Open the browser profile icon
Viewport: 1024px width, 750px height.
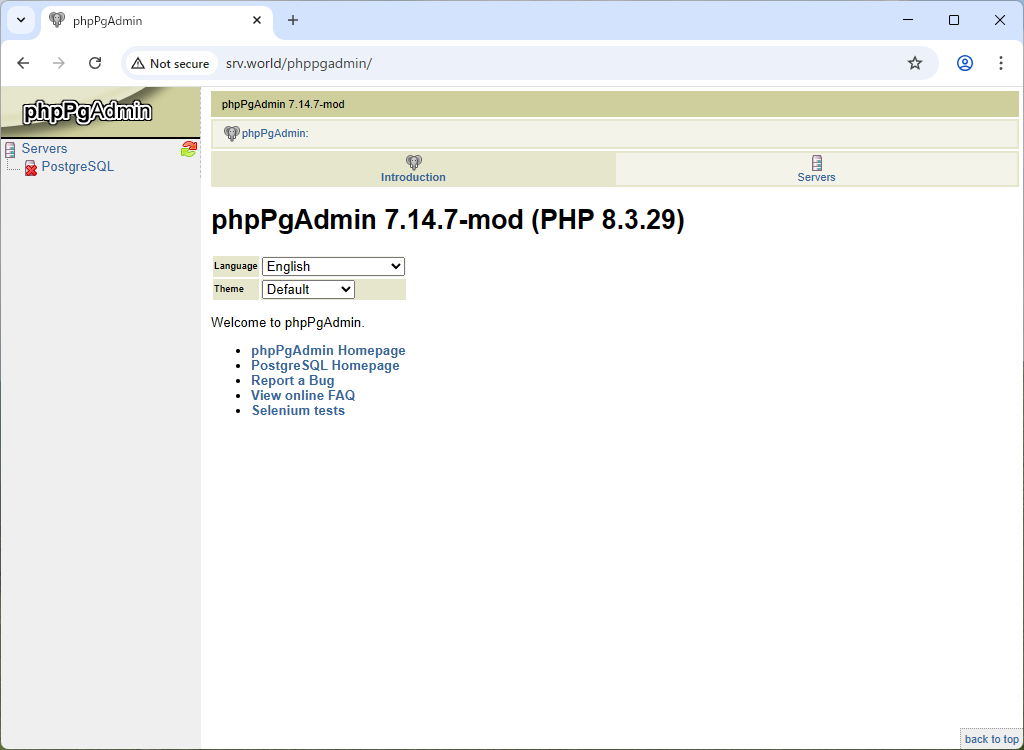point(964,62)
